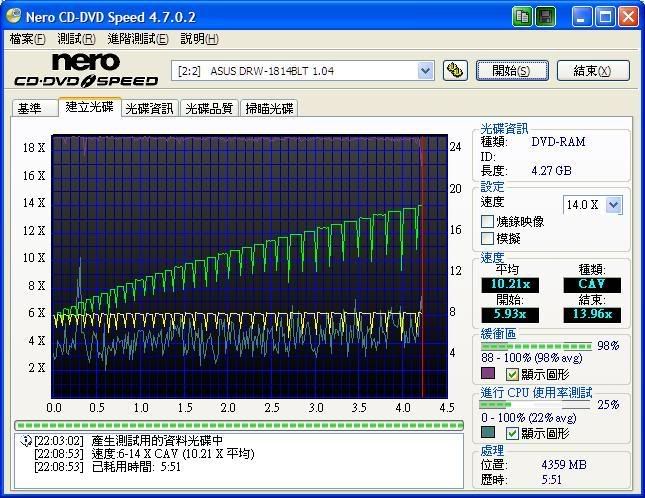Viewport: 645px width, 498px height.
Task: Maximize the Nero CD-DVD Speed window
Action: [605, 17]
